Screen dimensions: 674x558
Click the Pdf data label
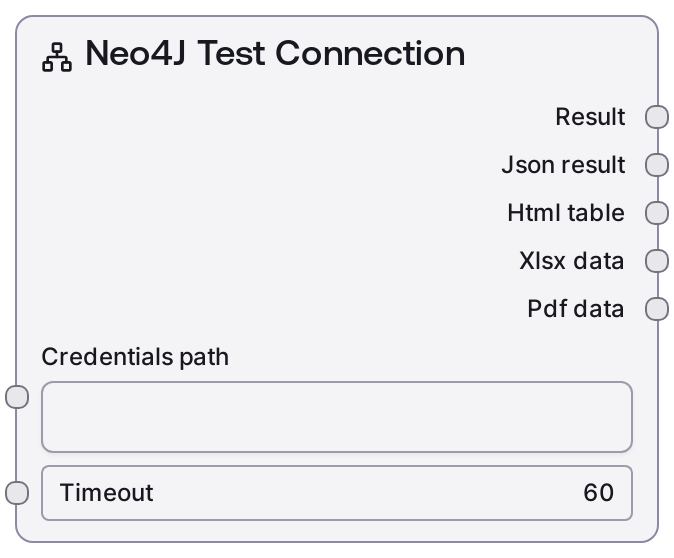[576, 309]
